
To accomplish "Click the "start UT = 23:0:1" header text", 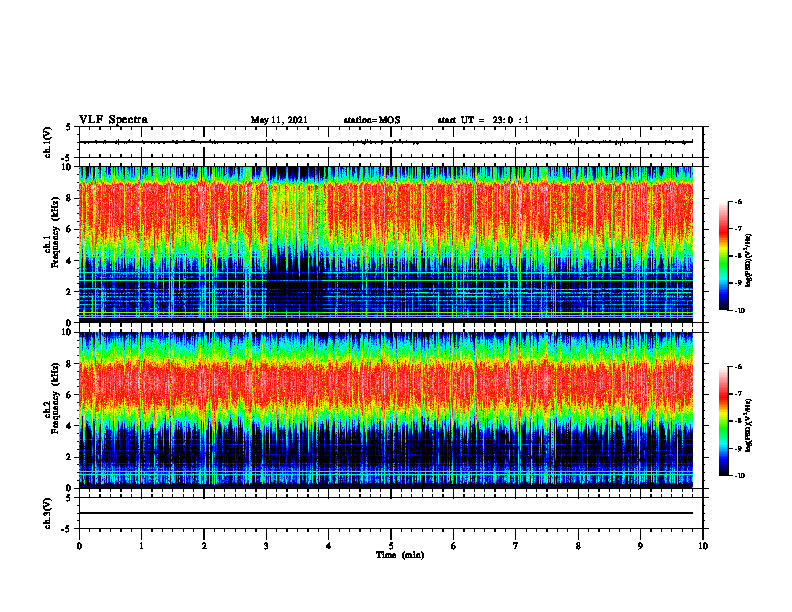I will click(x=483, y=120).
